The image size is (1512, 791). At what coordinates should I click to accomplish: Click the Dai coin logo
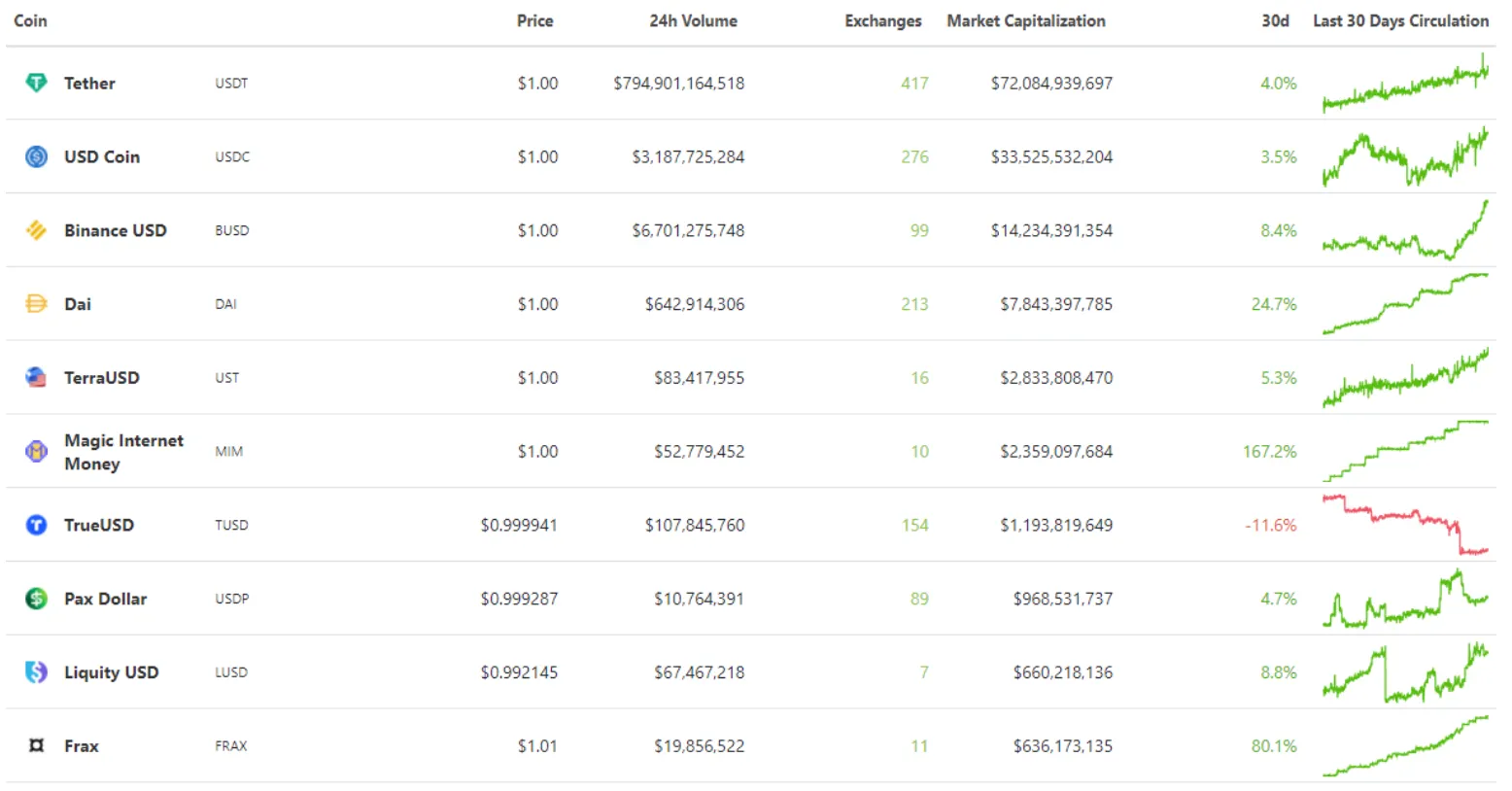[36, 303]
